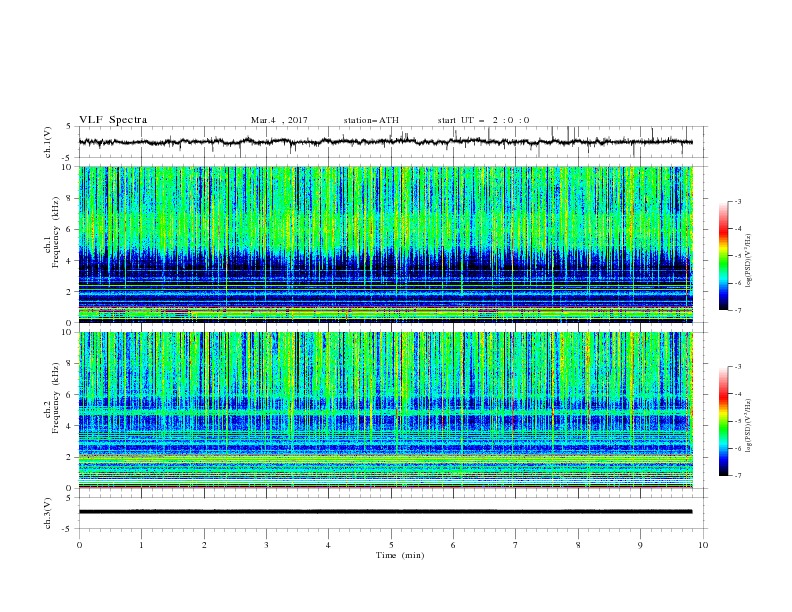Viewport: 792px width, 612px height.
Task: Click the ch.3 voltage waveform trace
Action: (385, 512)
